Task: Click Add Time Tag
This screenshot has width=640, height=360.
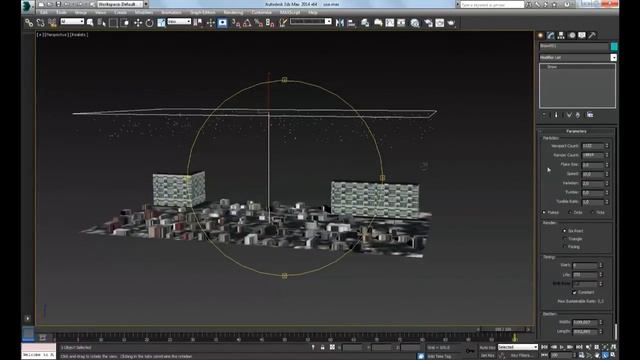Action: pos(439,356)
